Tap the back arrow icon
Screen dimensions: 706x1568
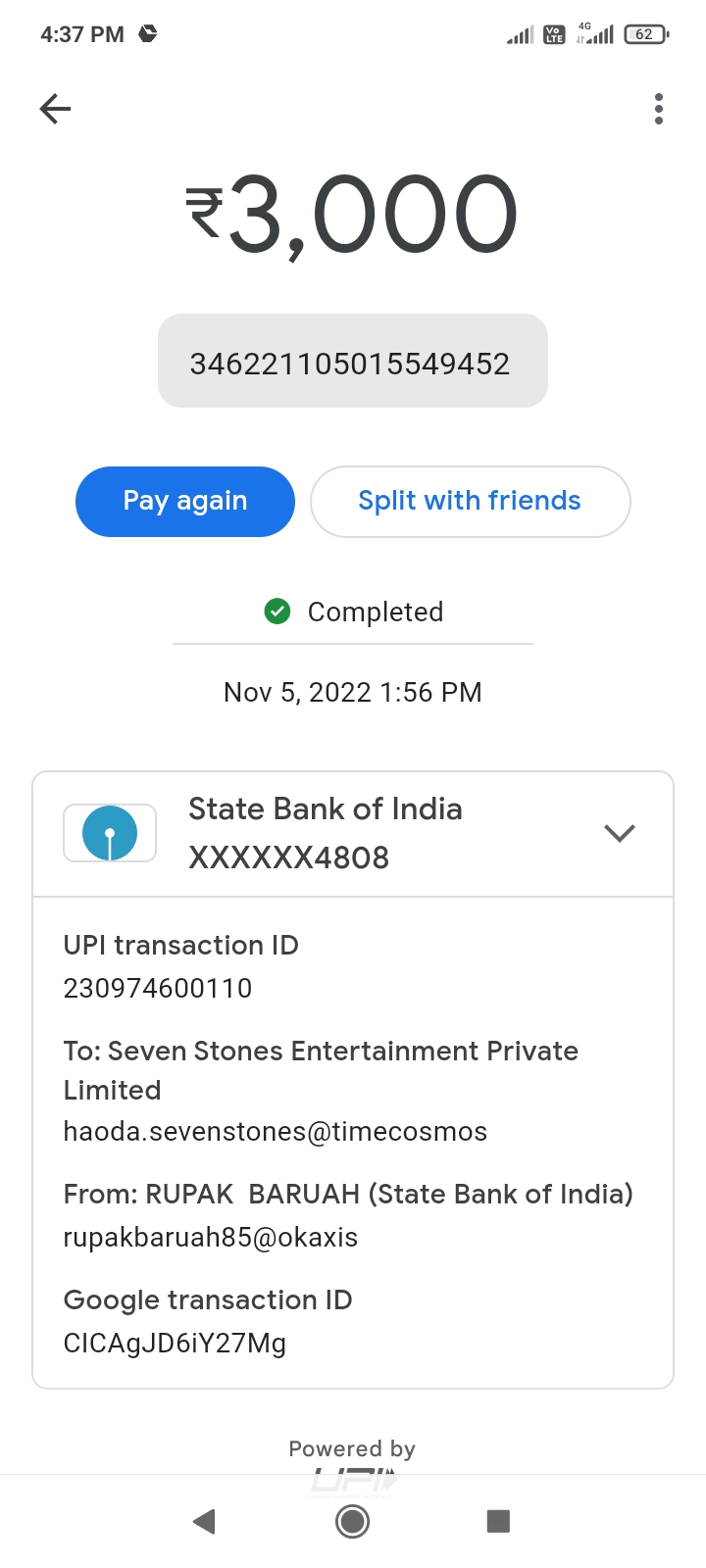[x=56, y=109]
